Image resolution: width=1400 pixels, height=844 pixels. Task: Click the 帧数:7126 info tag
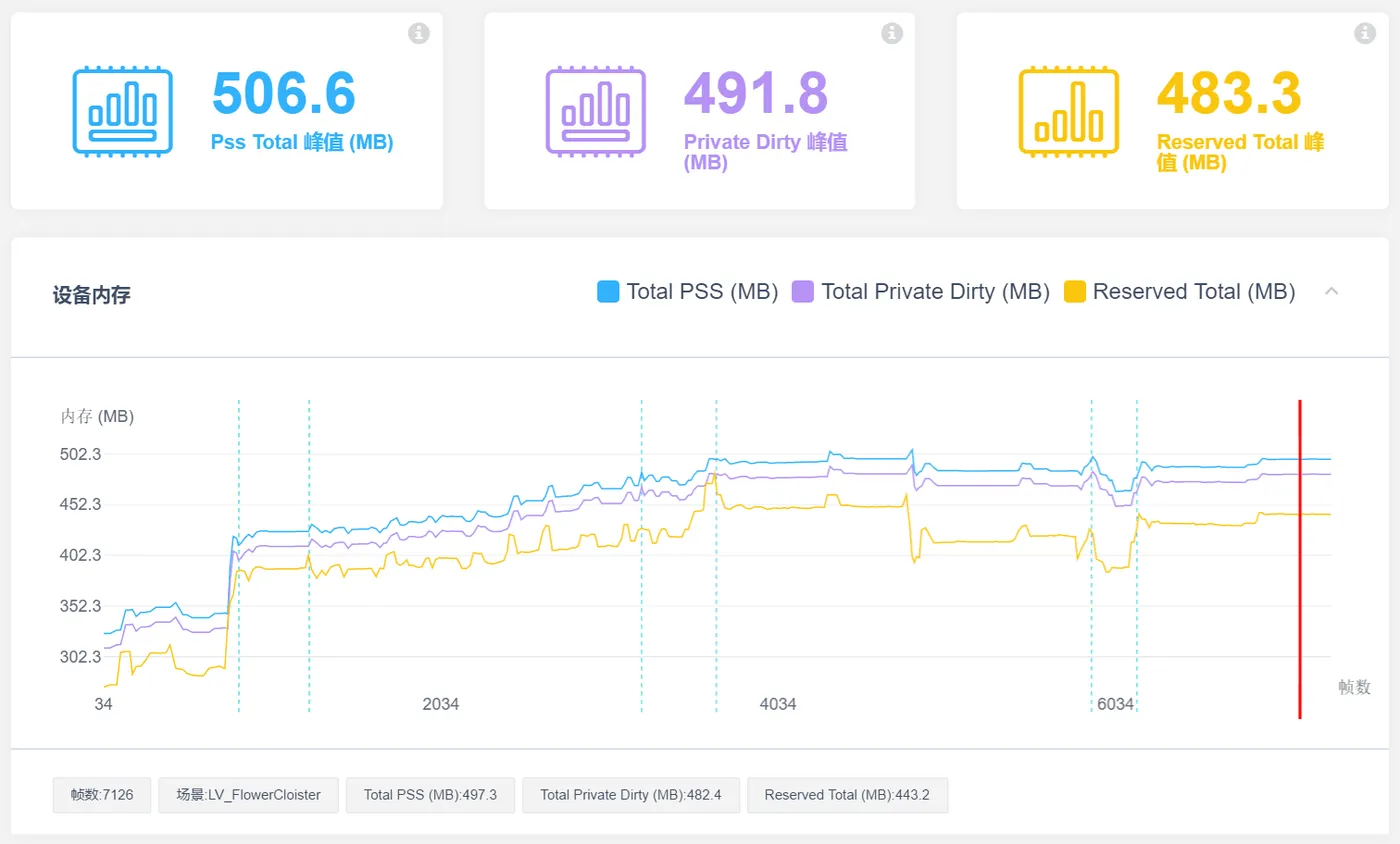[x=102, y=795]
